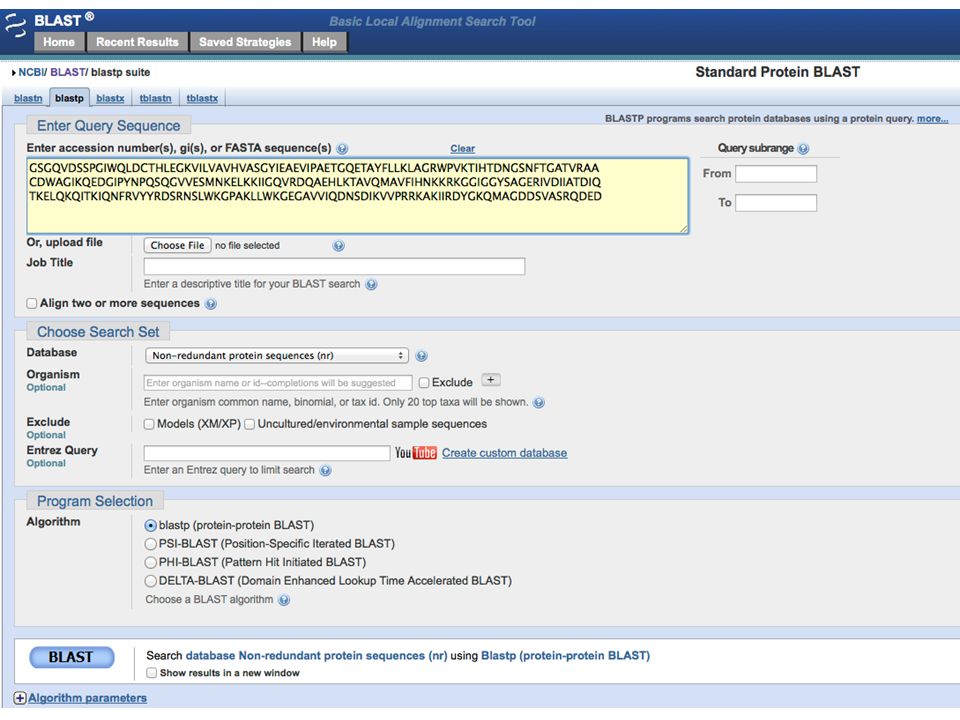Click the Clear link above sequence box
Image resolution: width=960 pixels, height=720 pixels.
click(462, 149)
